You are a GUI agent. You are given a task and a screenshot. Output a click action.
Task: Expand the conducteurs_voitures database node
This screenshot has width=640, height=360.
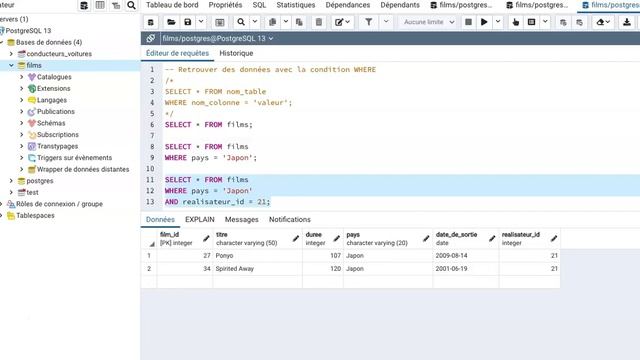pos(11,53)
